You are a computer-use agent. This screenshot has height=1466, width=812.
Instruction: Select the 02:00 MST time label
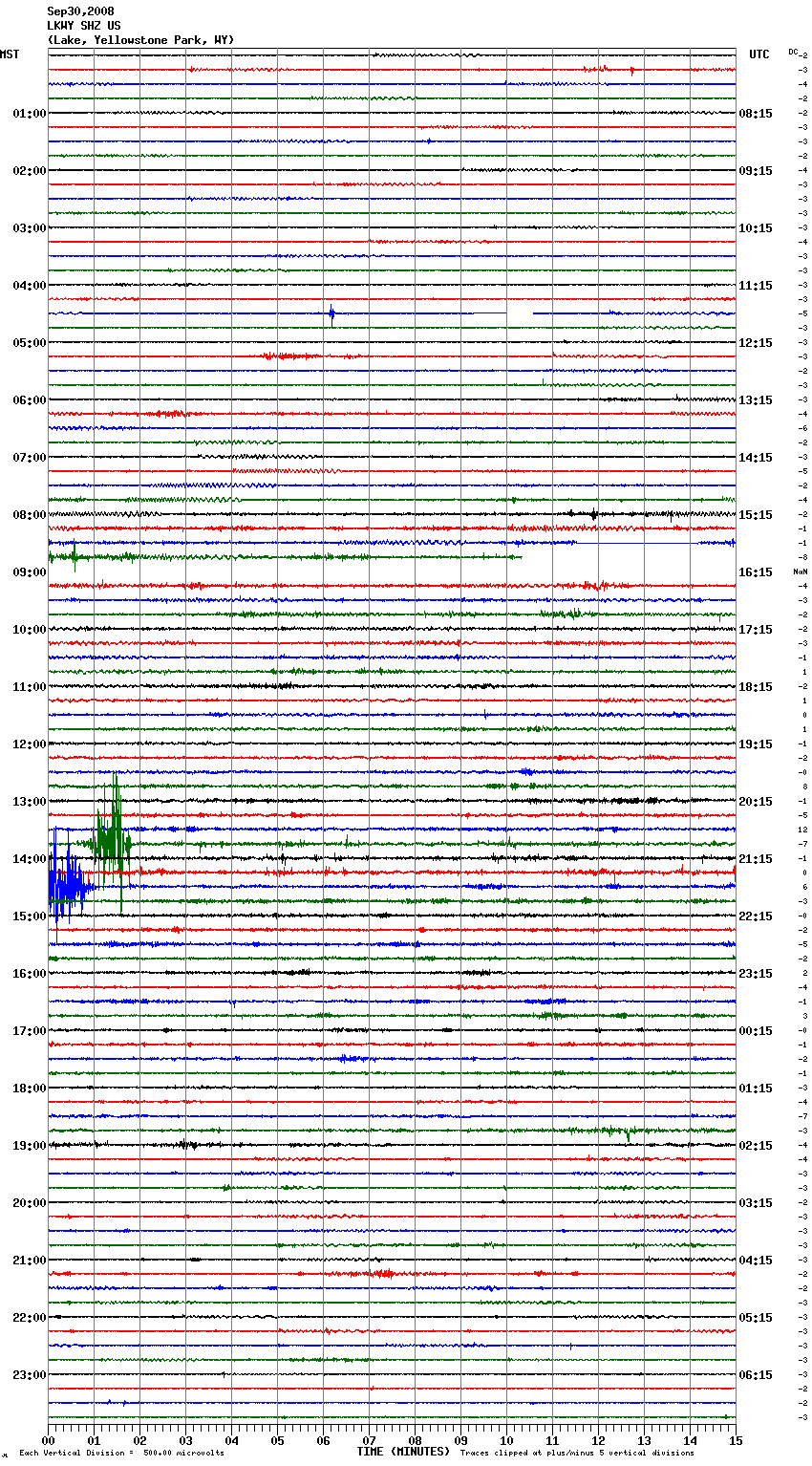tap(30, 171)
